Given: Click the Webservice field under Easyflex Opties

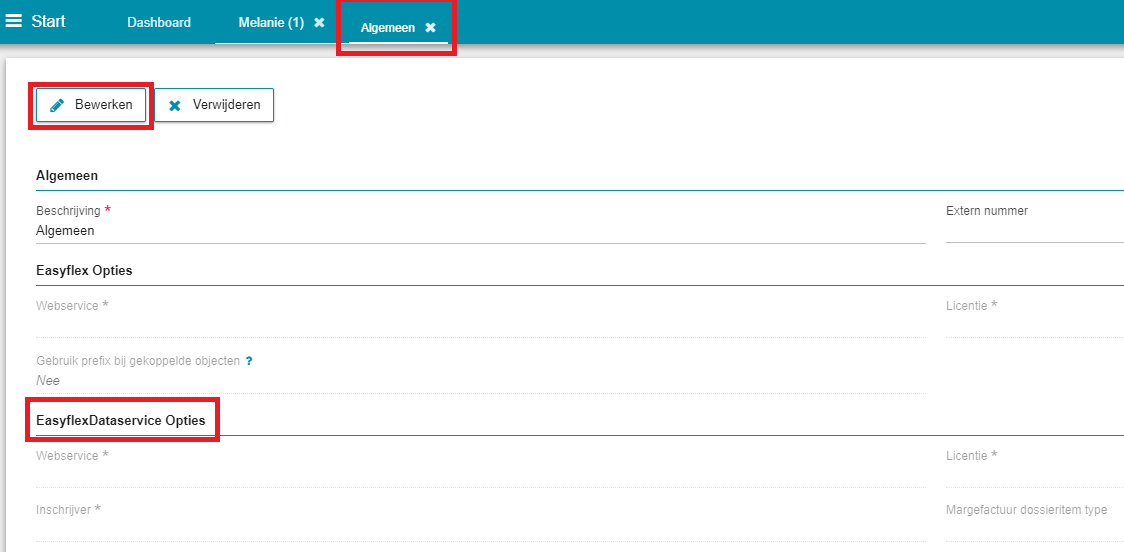Looking at the screenshot, I should (x=480, y=325).
